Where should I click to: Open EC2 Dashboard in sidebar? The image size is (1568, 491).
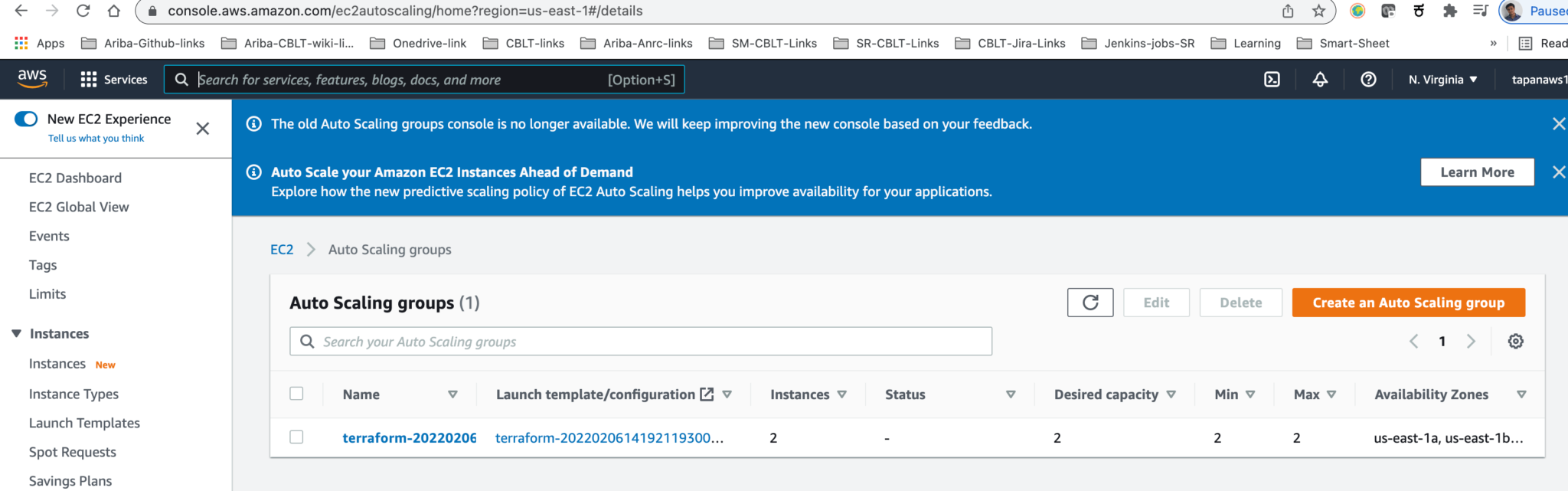coord(75,178)
